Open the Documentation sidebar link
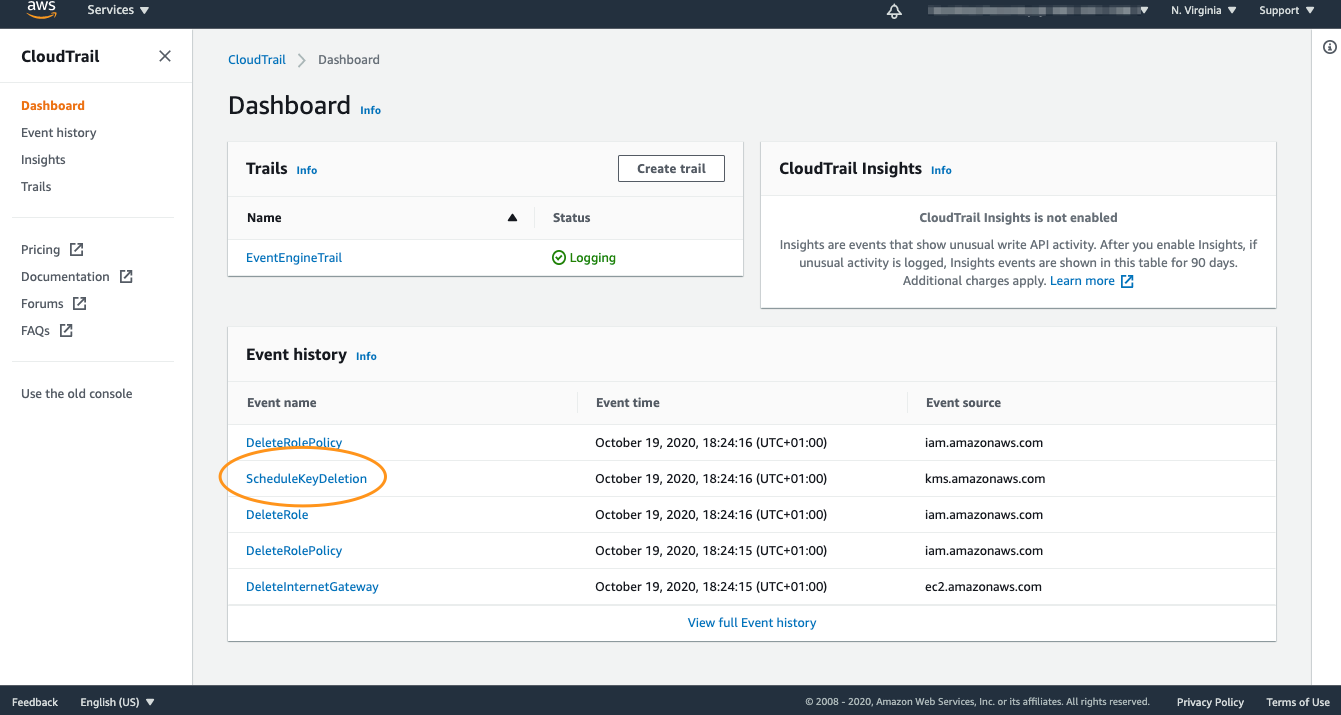The height and width of the screenshot is (715, 1341). pyautogui.click(x=65, y=276)
